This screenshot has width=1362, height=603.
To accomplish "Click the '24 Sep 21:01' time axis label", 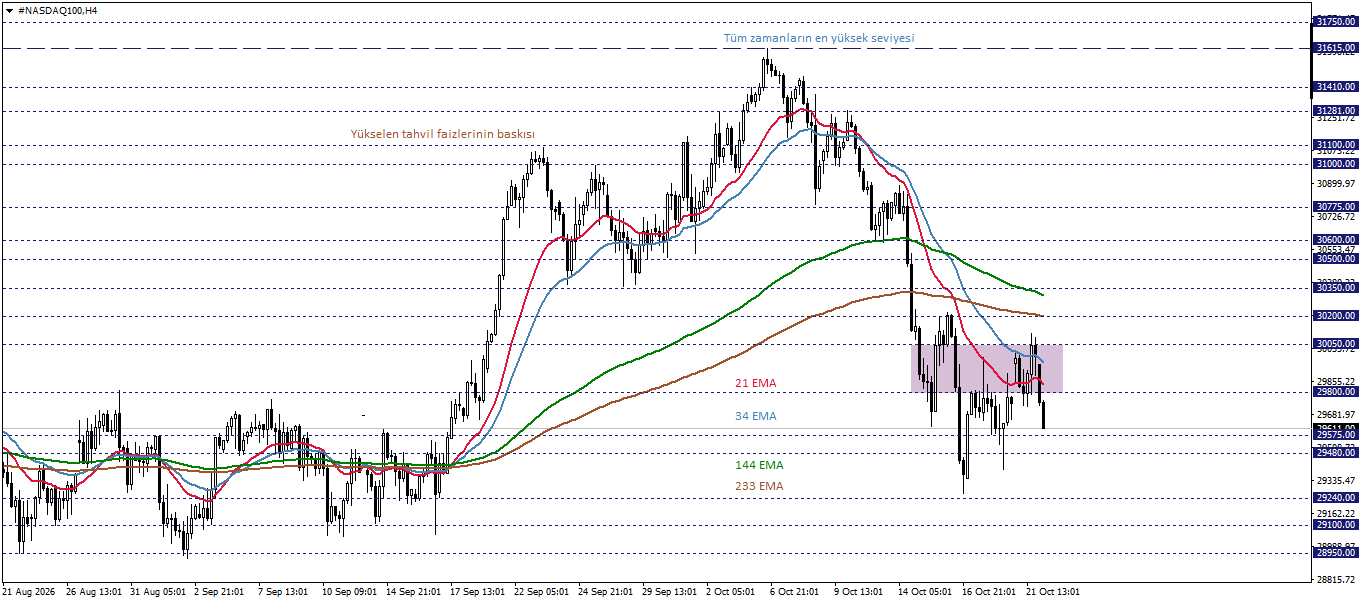I will pyautogui.click(x=606, y=592).
